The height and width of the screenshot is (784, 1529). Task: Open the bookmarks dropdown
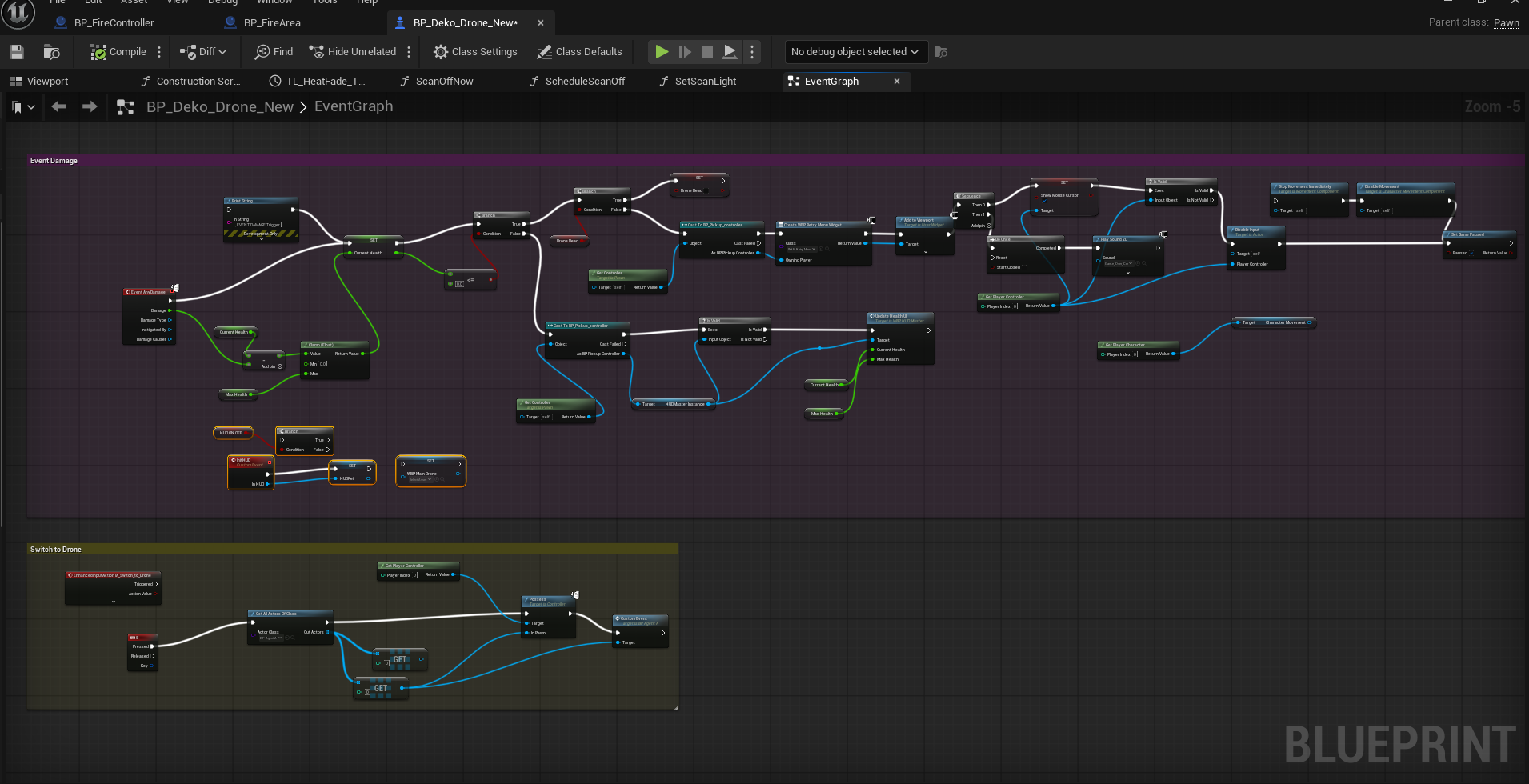(x=22, y=106)
